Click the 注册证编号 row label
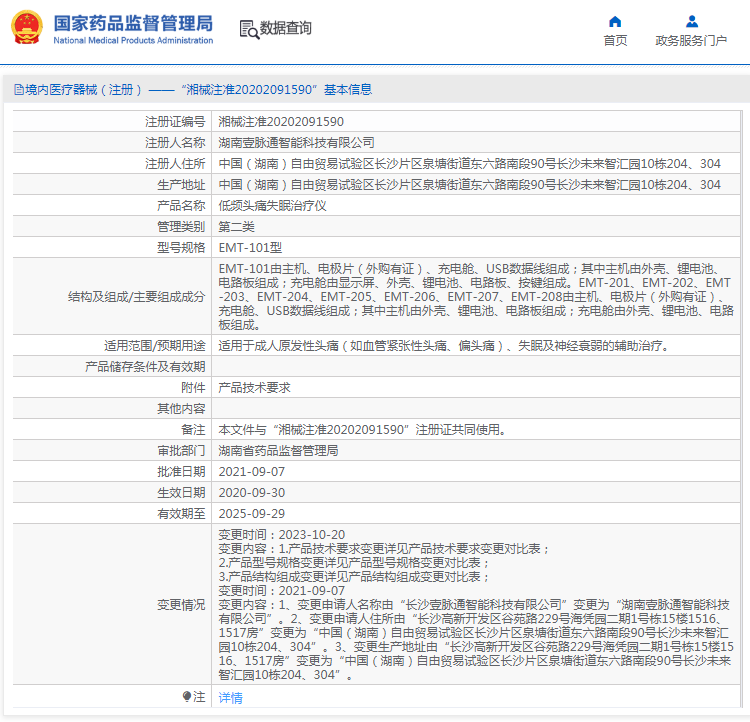This screenshot has height=722, width=750. click(175, 122)
